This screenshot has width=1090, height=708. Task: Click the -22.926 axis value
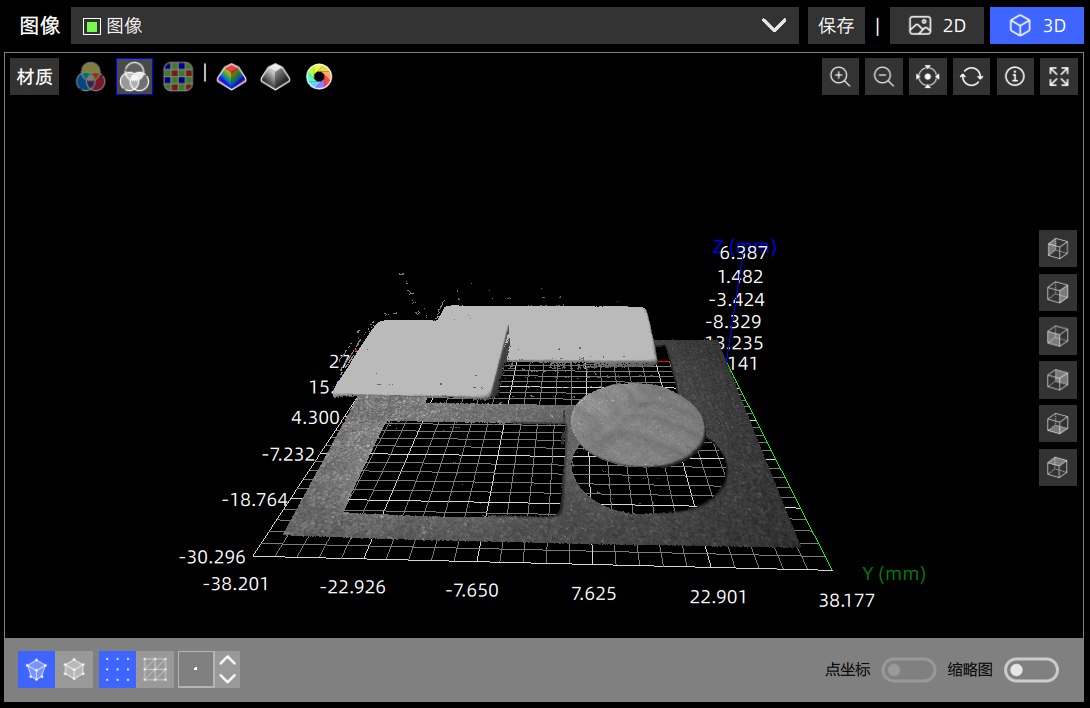pyautogui.click(x=352, y=587)
